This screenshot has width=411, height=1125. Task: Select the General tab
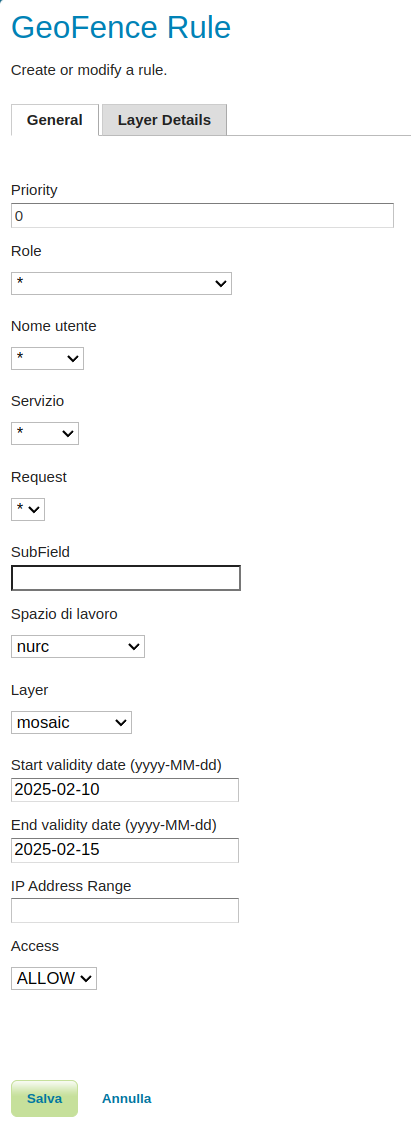(55, 120)
